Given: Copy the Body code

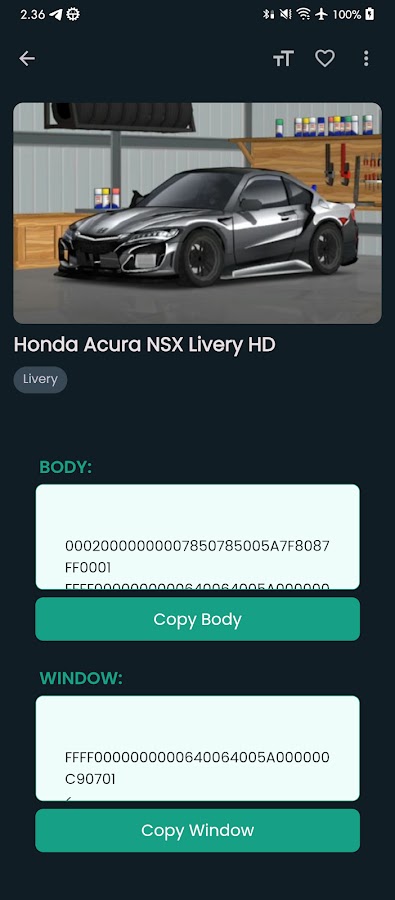Looking at the screenshot, I should [198, 619].
